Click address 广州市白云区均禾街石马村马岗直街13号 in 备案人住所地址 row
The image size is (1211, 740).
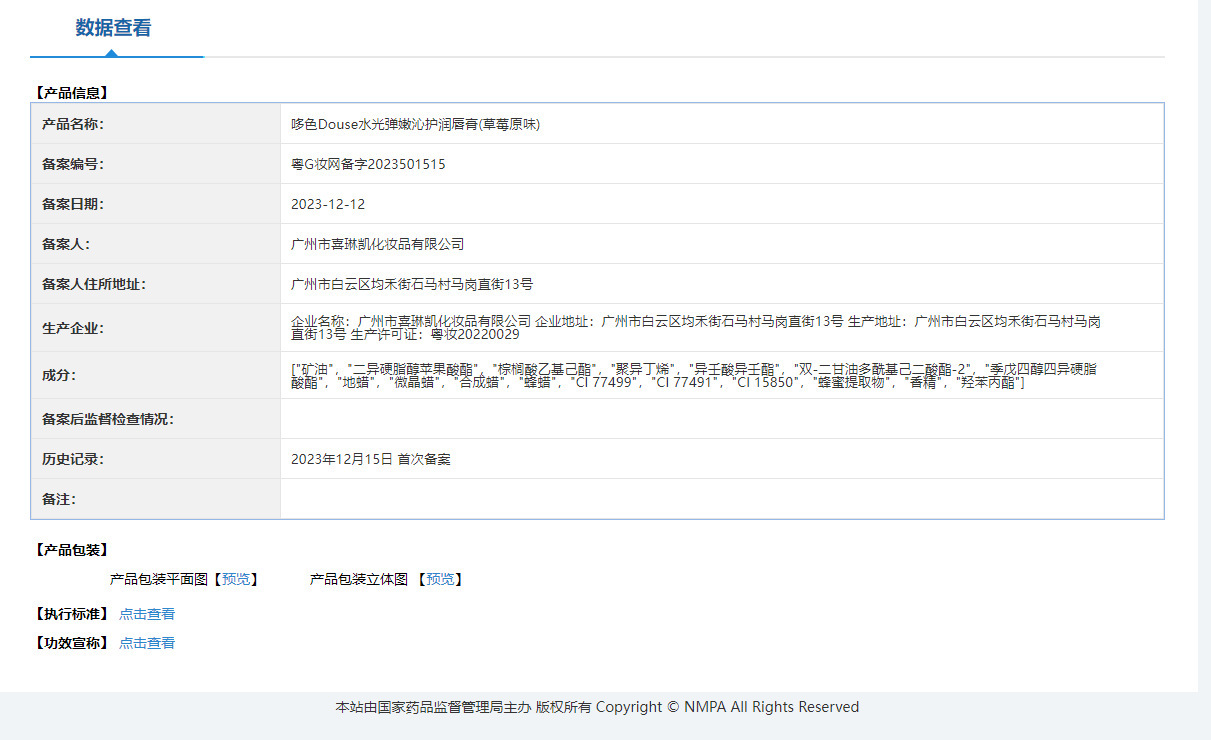pyautogui.click(x=412, y=284)
